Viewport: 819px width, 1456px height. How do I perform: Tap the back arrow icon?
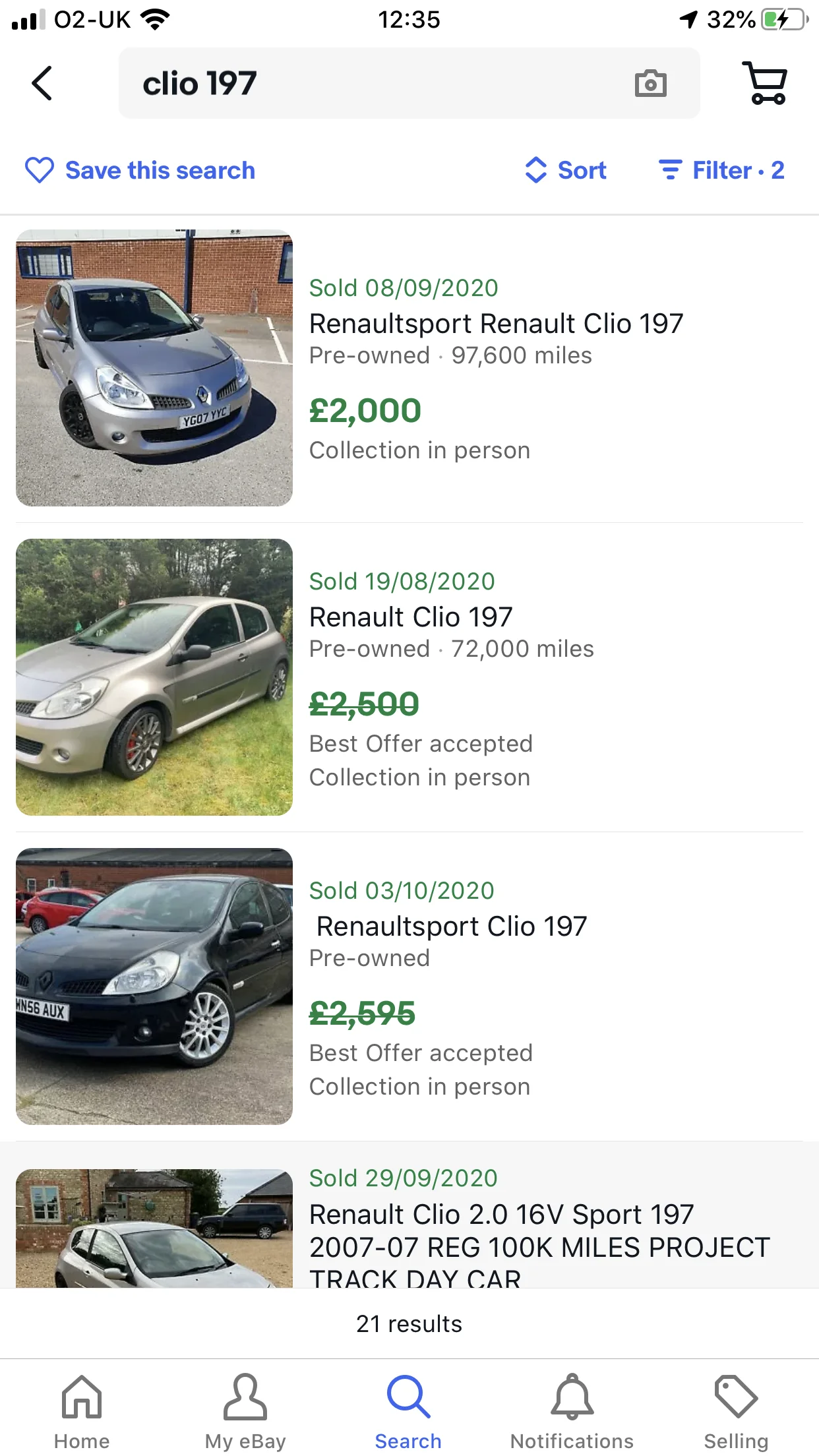tap(42, 83)
